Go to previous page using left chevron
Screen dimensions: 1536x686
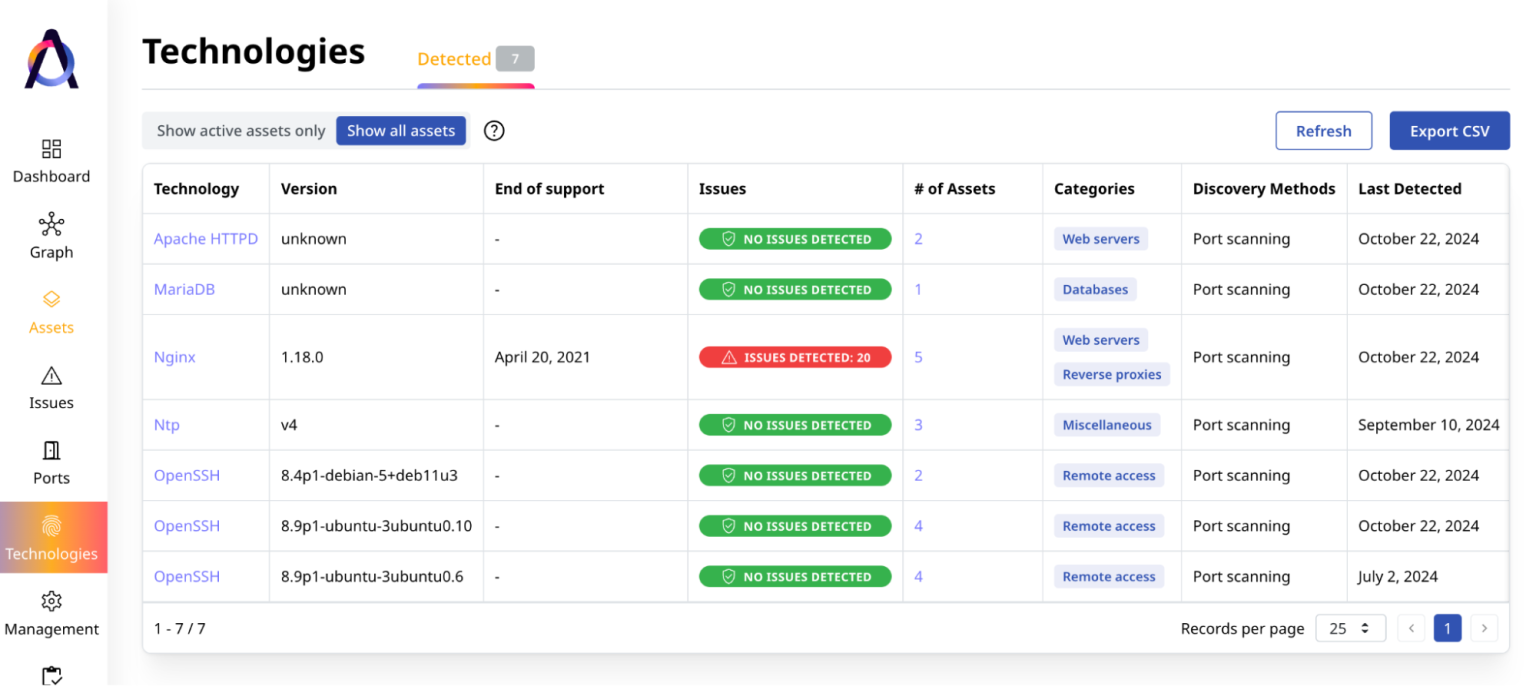click(1411, 628)
